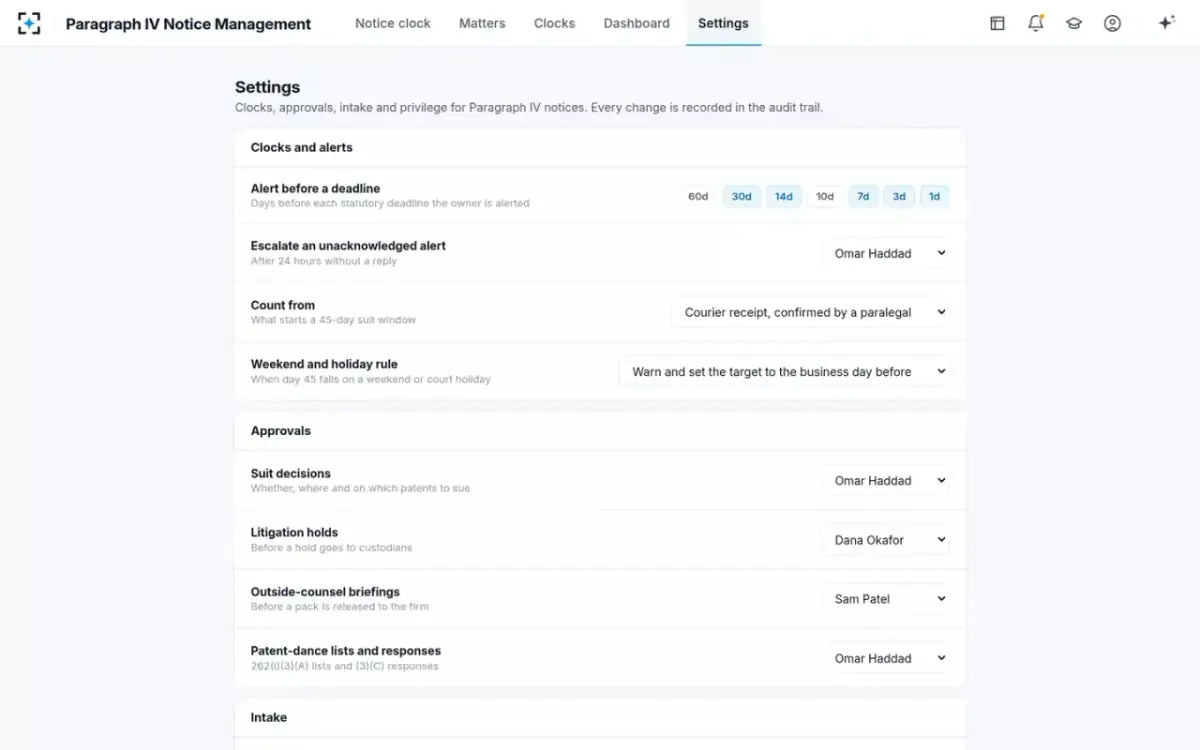
Task: Open the Clocks tab
Action: click(x=554, y=23)
